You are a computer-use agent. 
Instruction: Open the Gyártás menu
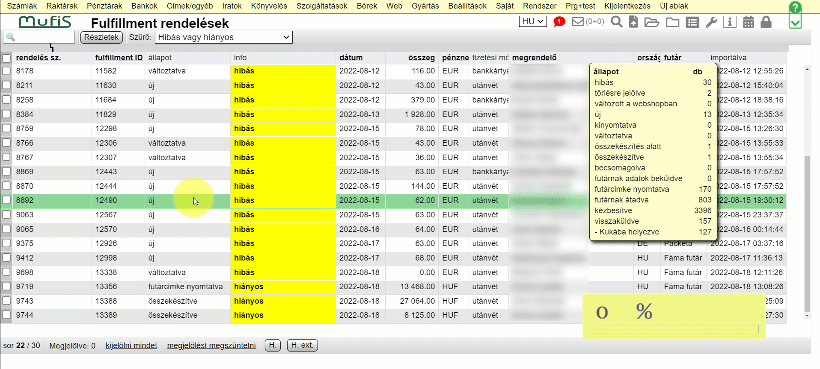click(x=425, y=6)
